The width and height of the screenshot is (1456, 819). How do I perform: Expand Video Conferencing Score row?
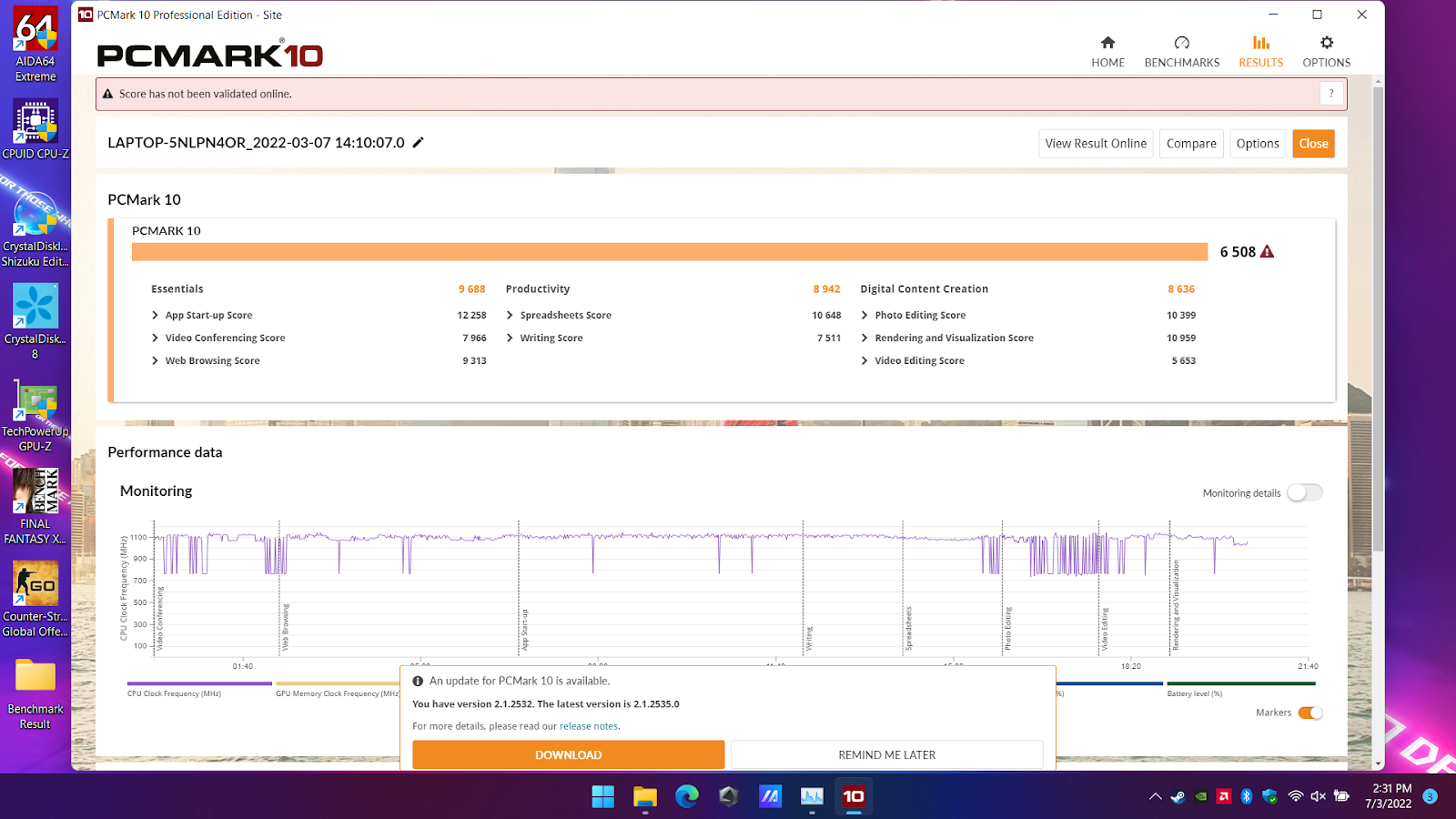click(x=156, y=338)
